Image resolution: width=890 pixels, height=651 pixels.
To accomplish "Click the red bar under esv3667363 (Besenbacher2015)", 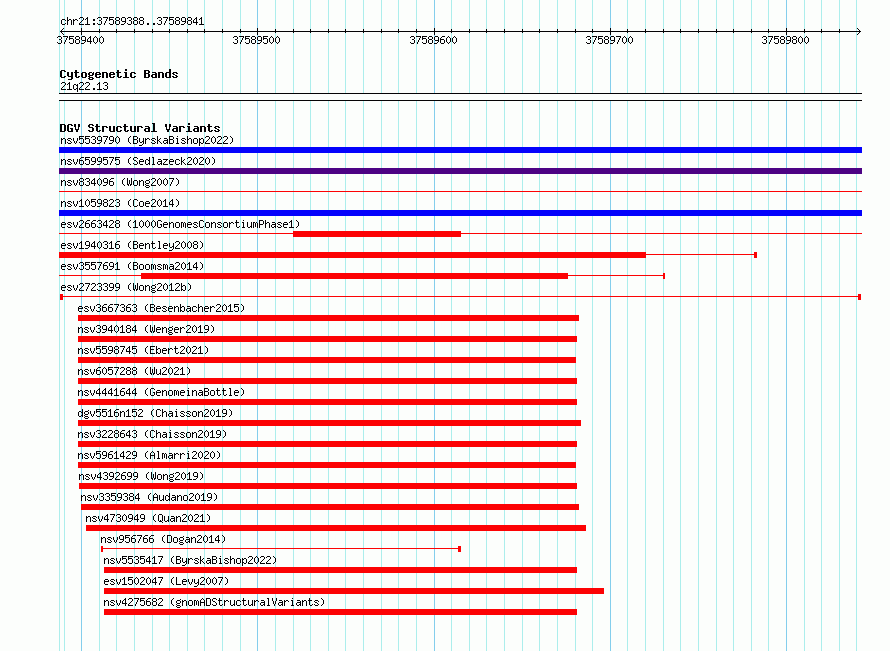I will (x=328, y=318).
